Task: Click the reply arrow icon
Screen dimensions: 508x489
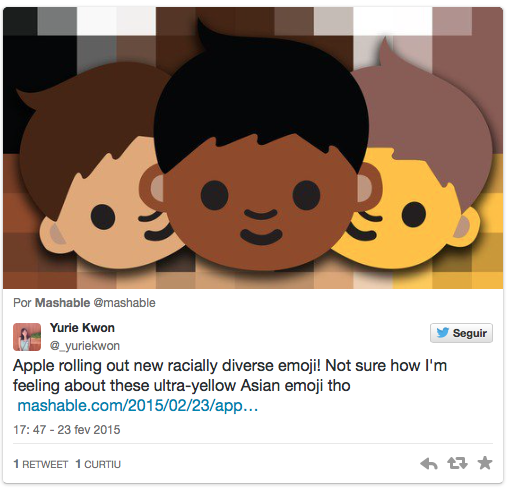Action: point(429,463)
